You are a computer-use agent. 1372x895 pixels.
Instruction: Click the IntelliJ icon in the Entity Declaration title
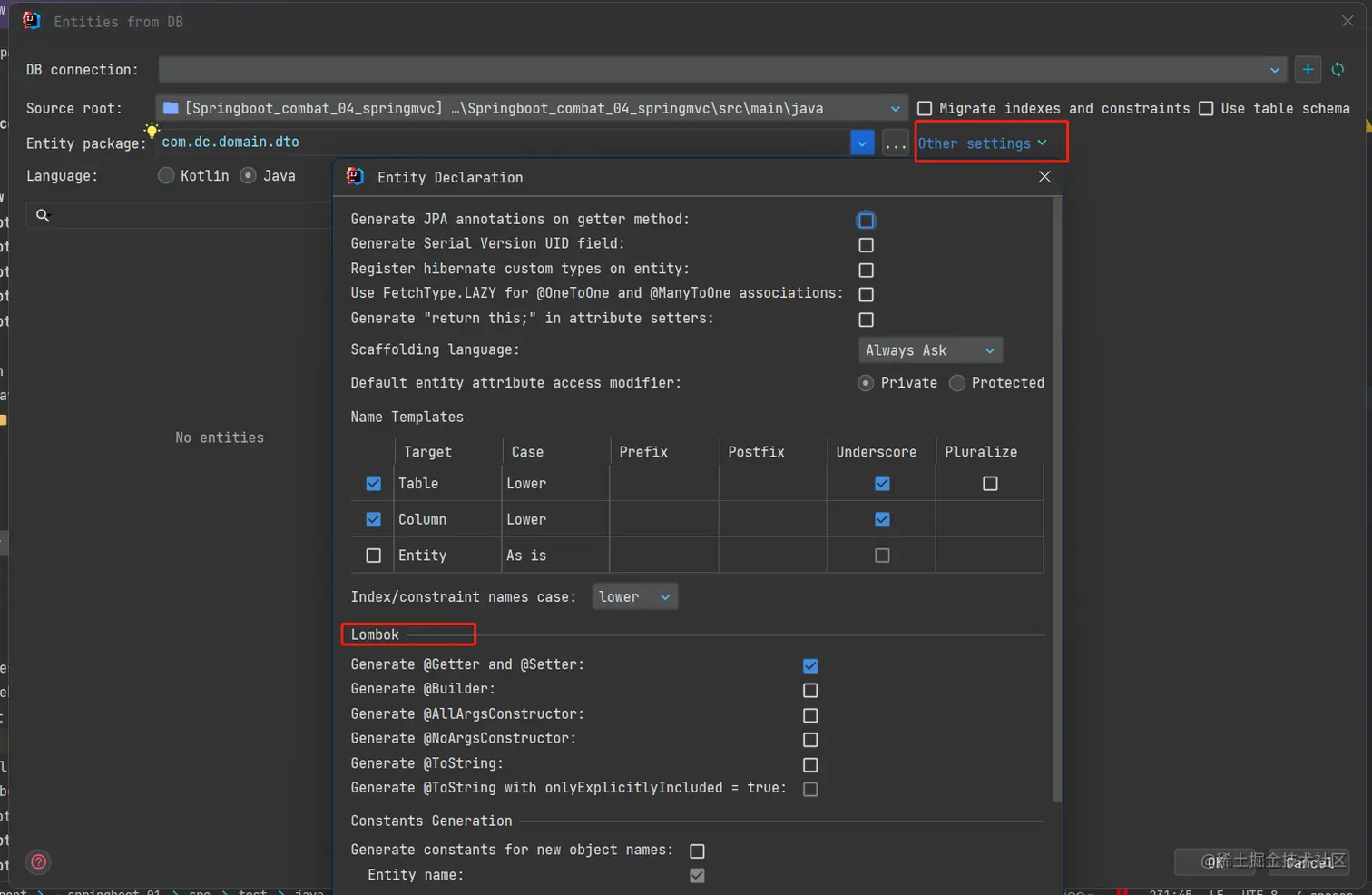tap(355, 176)
